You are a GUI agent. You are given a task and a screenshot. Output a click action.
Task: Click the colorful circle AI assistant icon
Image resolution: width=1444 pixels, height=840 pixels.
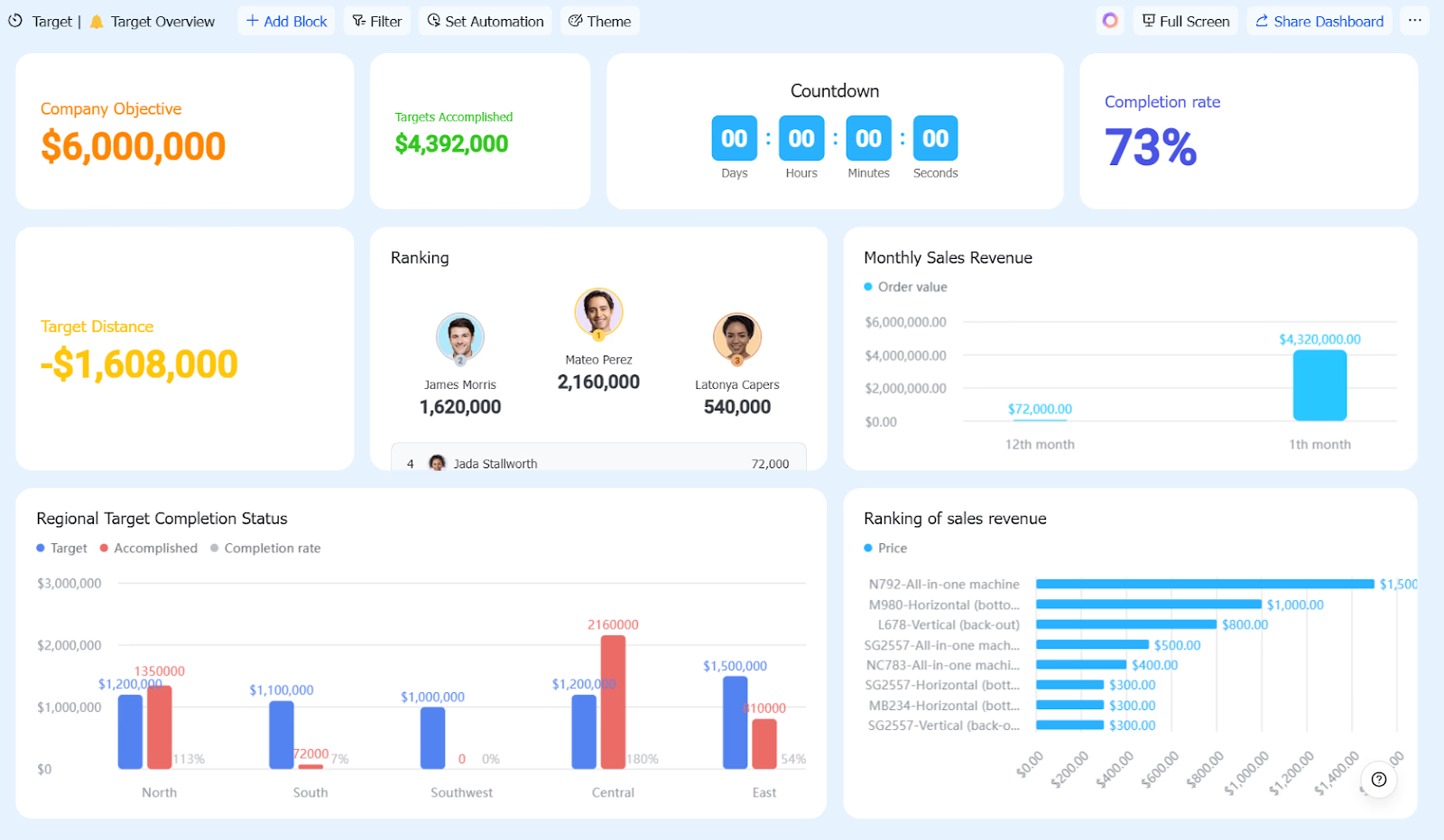coord(1110,21)
